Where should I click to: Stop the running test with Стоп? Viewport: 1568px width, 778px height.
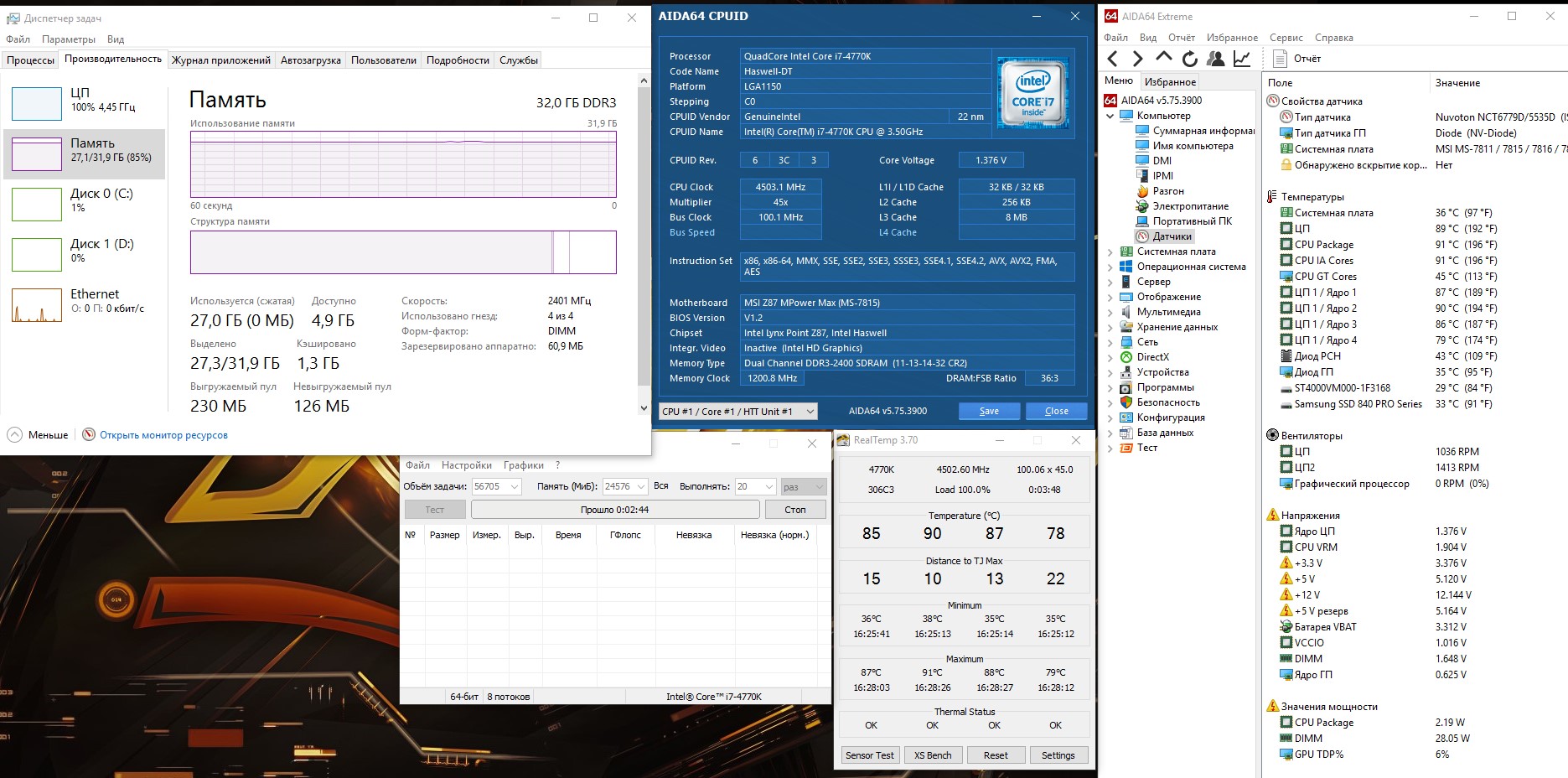pyautogui.click(x=795, y=510)
